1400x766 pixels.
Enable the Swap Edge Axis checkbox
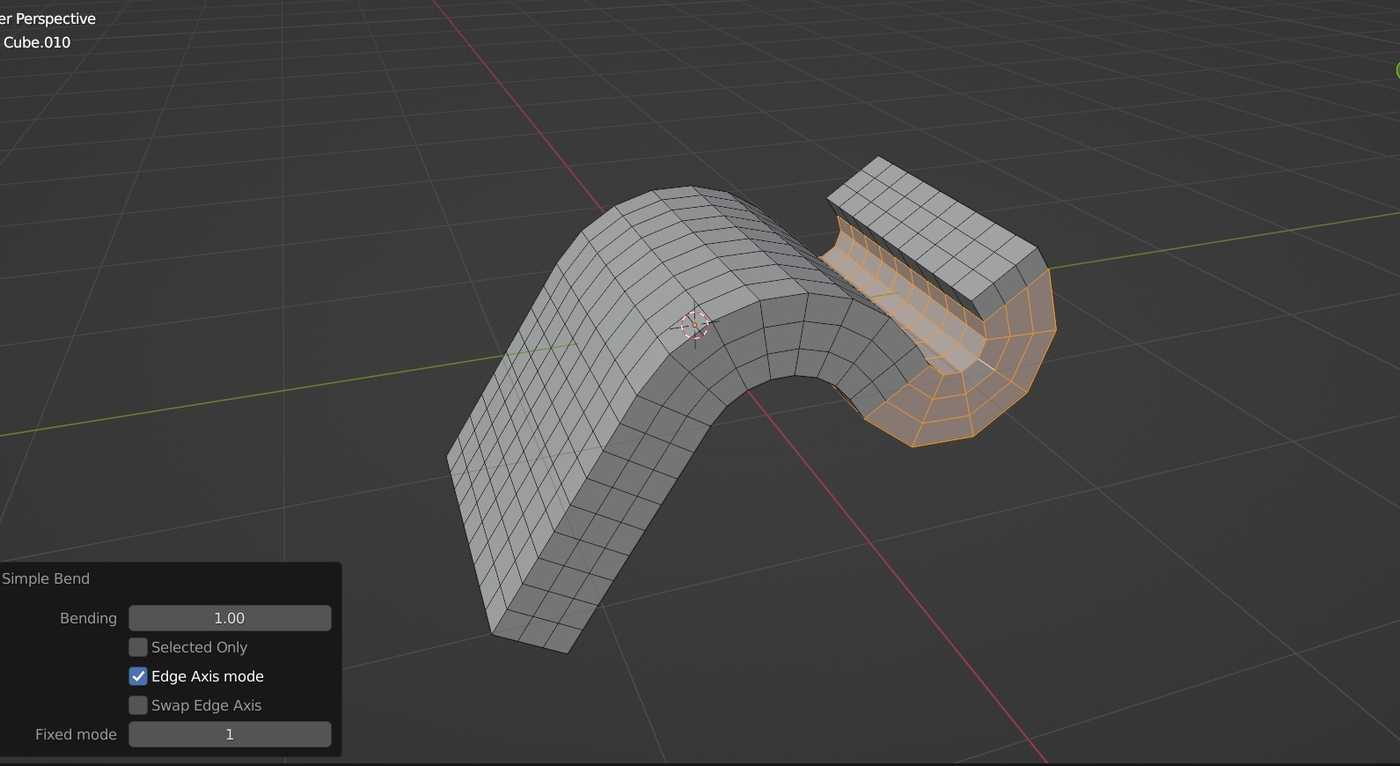[x=138, y=705]
